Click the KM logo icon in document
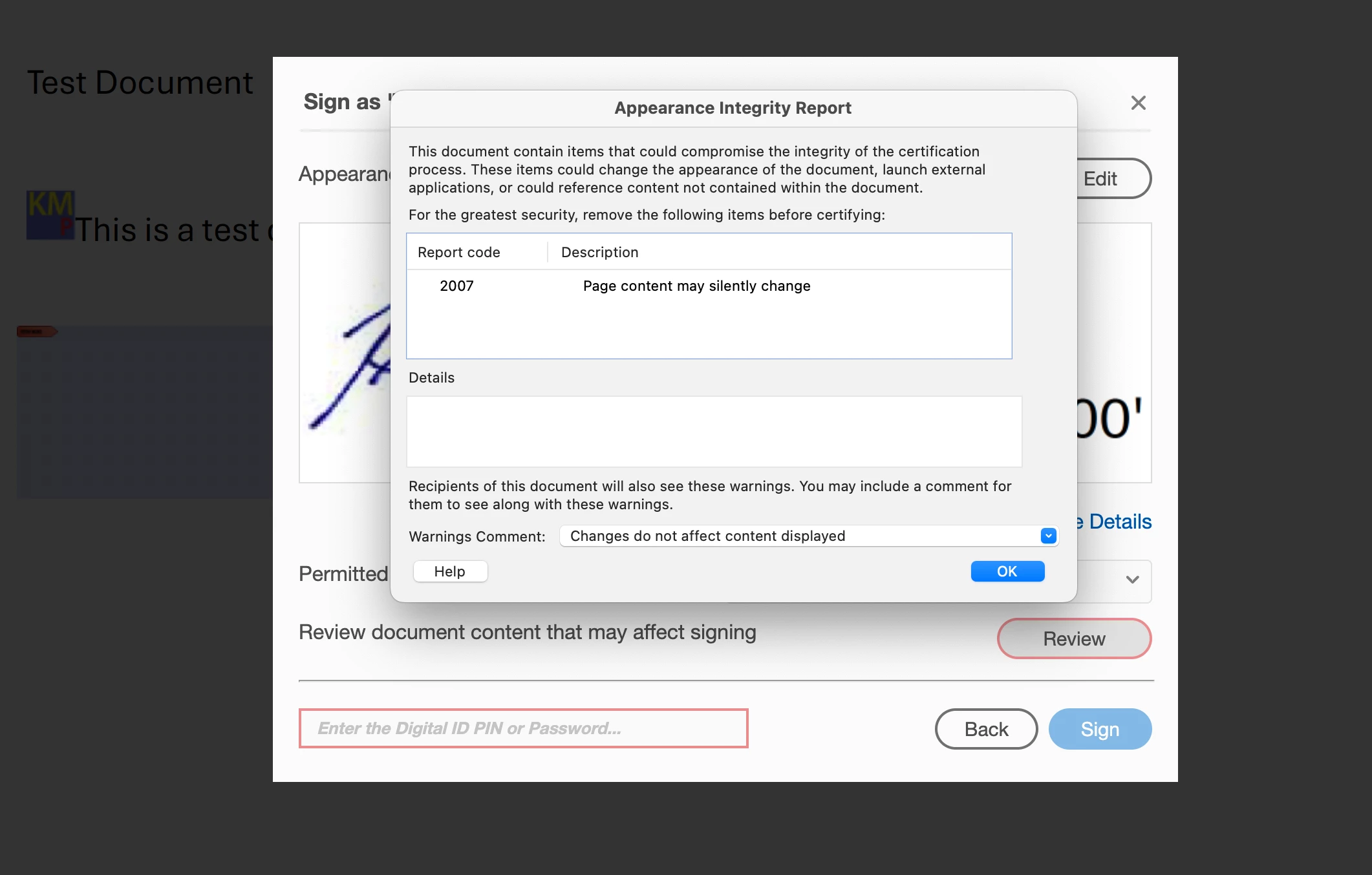Screen dimensions: 1372x875 (x=50, y=214)
